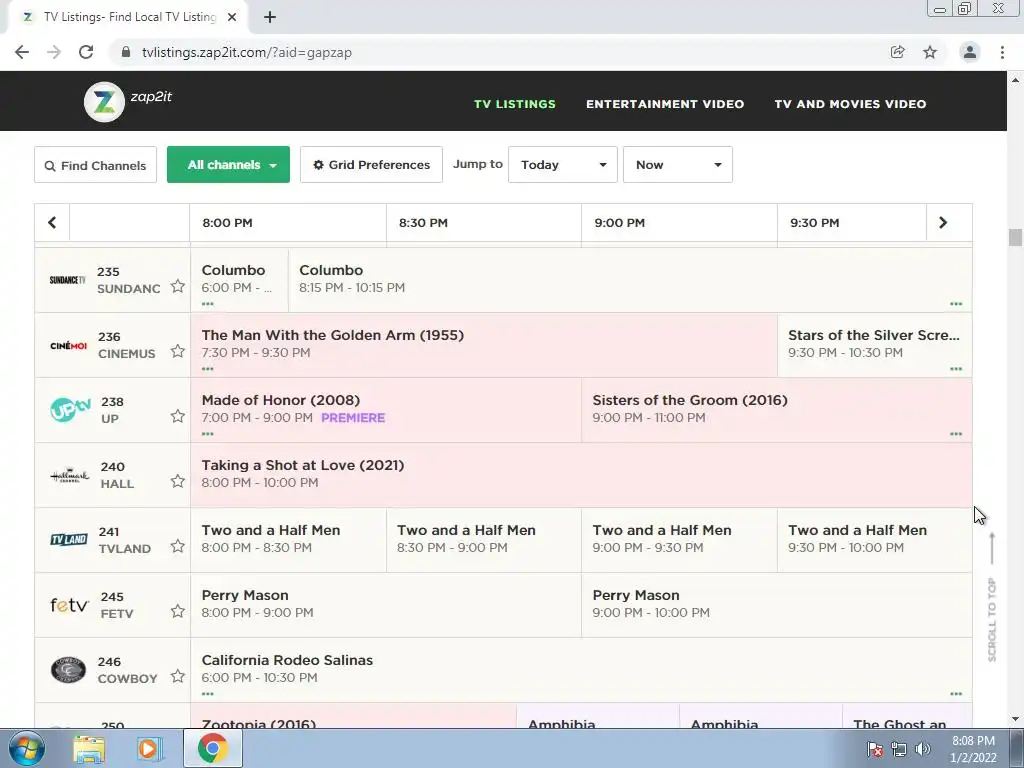This screenshot has height=768, width=1024.
Task: Open California Rodeo Salinas listing
Action: point(581,669)
